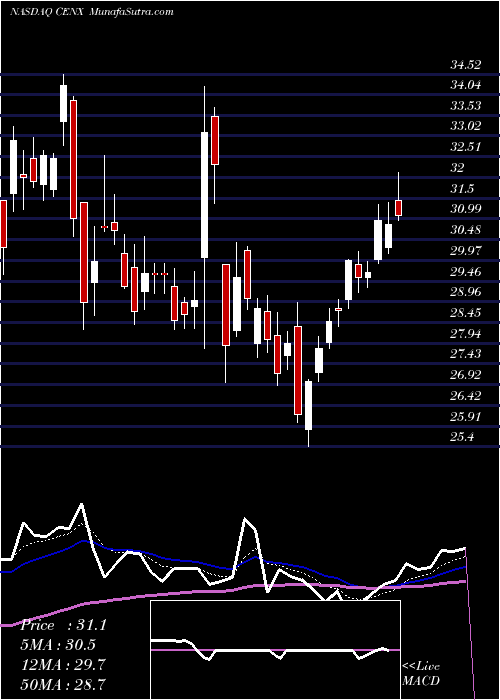Screen dimensions: 500x700
Task: Click the 33.53 price level label
Action: tap(466, 106)
